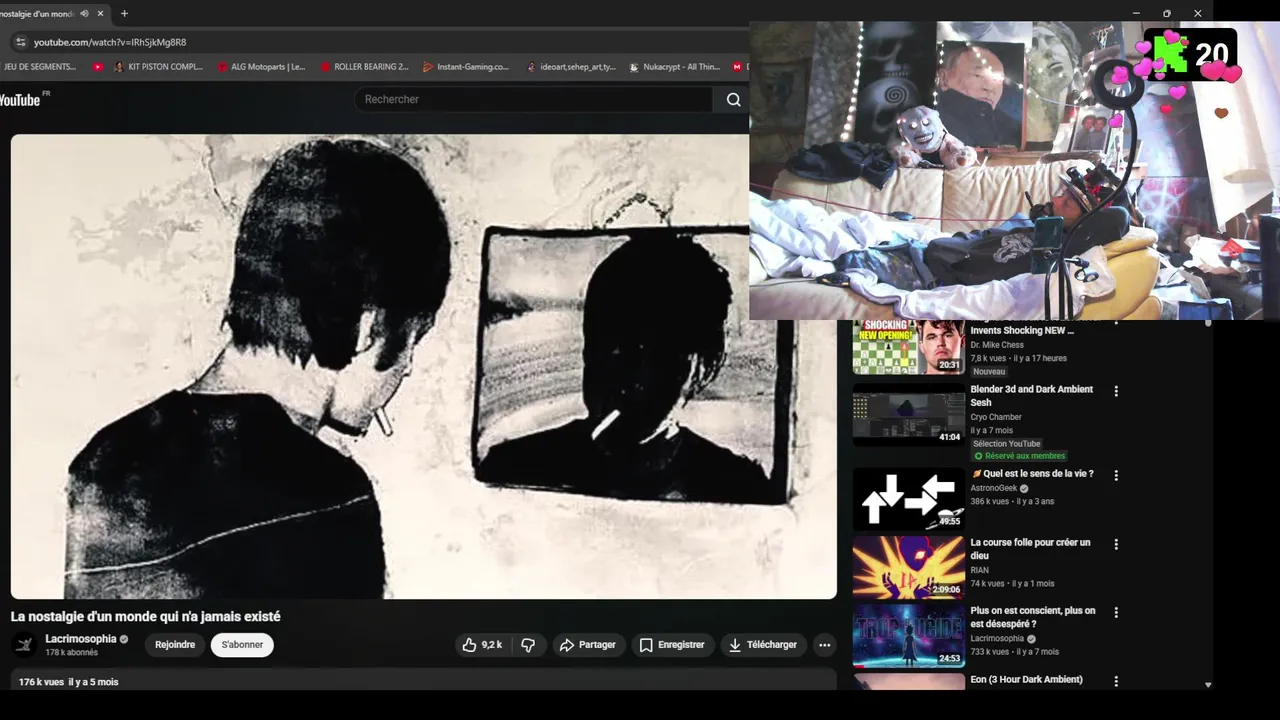Open RIAN channel name
Viewport: 1280px width, 720px height.
[x=979, y=570]
